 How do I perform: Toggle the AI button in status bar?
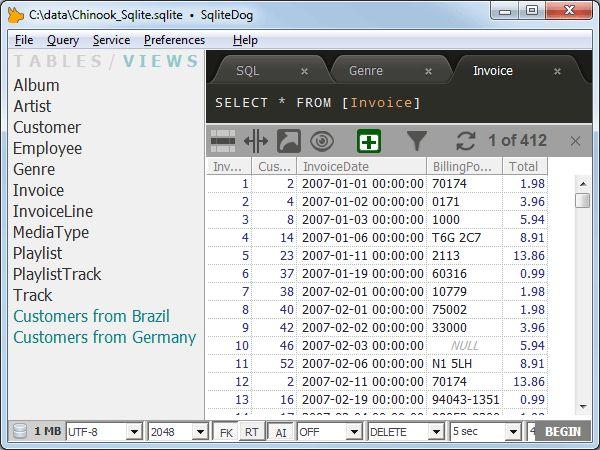point(279,432)
